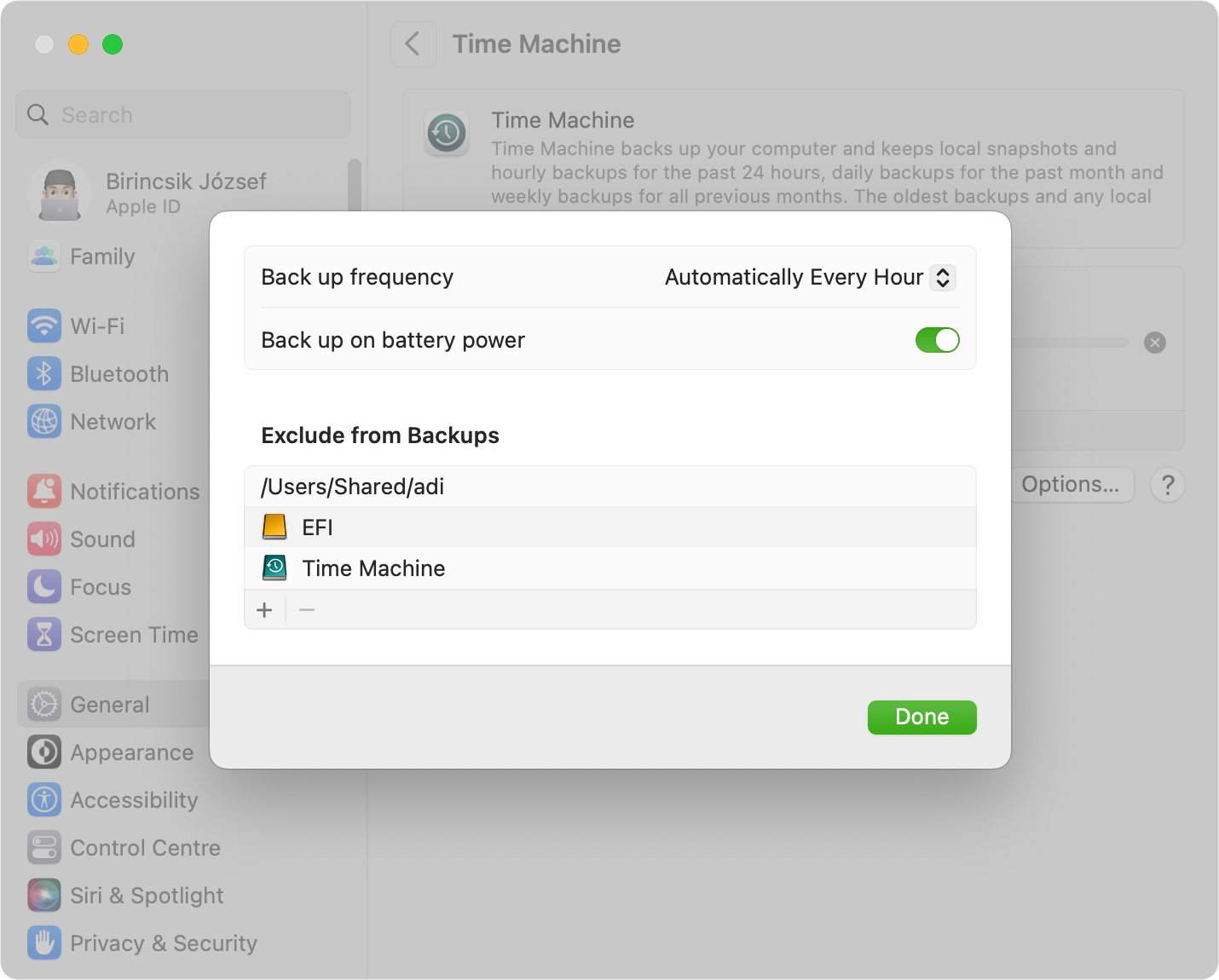The image size is (1219, 980).
Task: Select the Control Centre icon
Action: (44, 847)
